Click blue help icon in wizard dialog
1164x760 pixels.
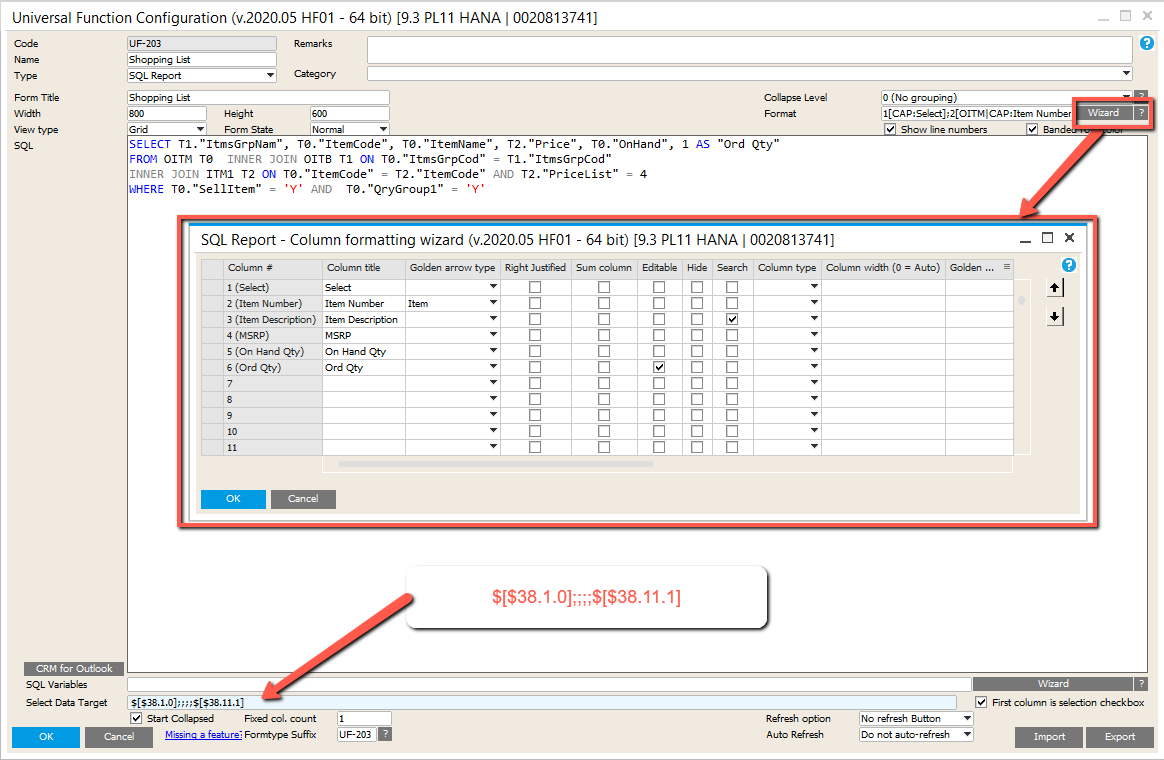[1068, 265]
